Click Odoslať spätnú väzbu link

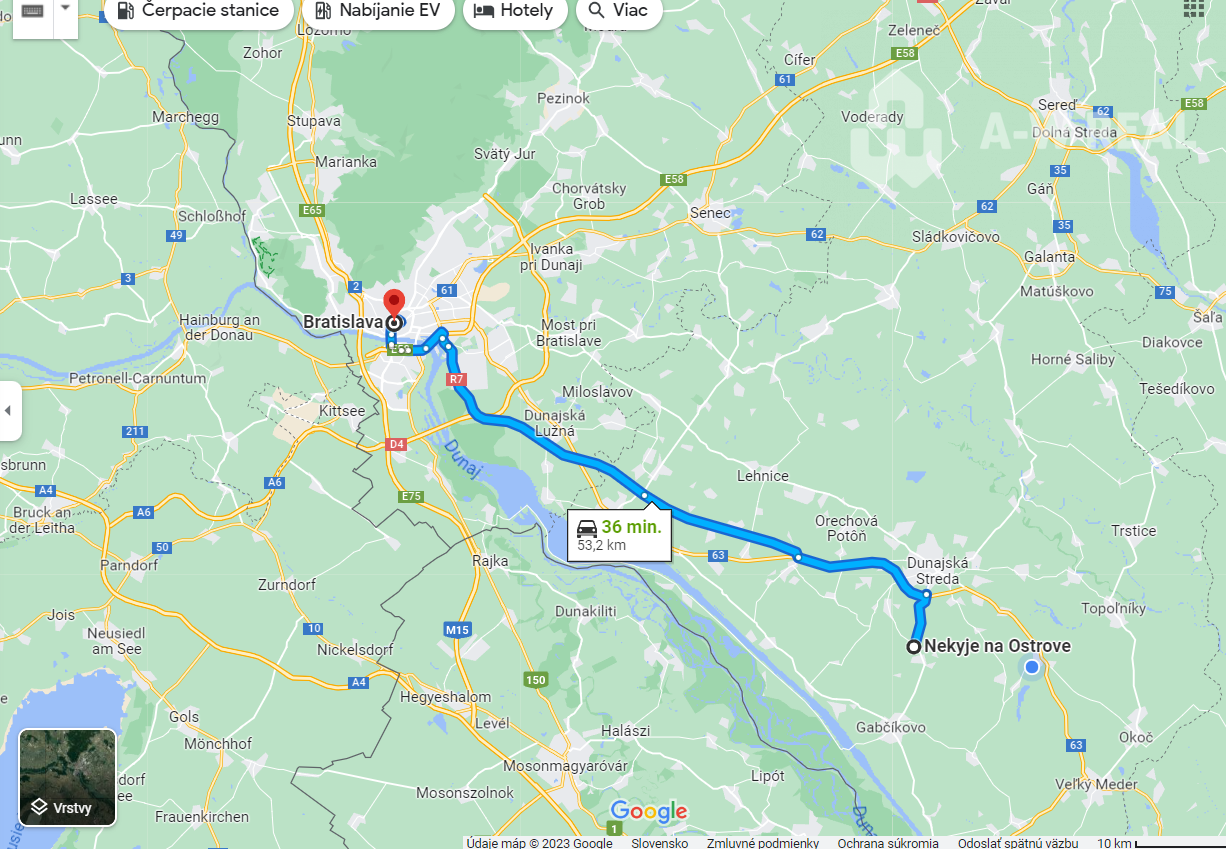(1018, 843)
